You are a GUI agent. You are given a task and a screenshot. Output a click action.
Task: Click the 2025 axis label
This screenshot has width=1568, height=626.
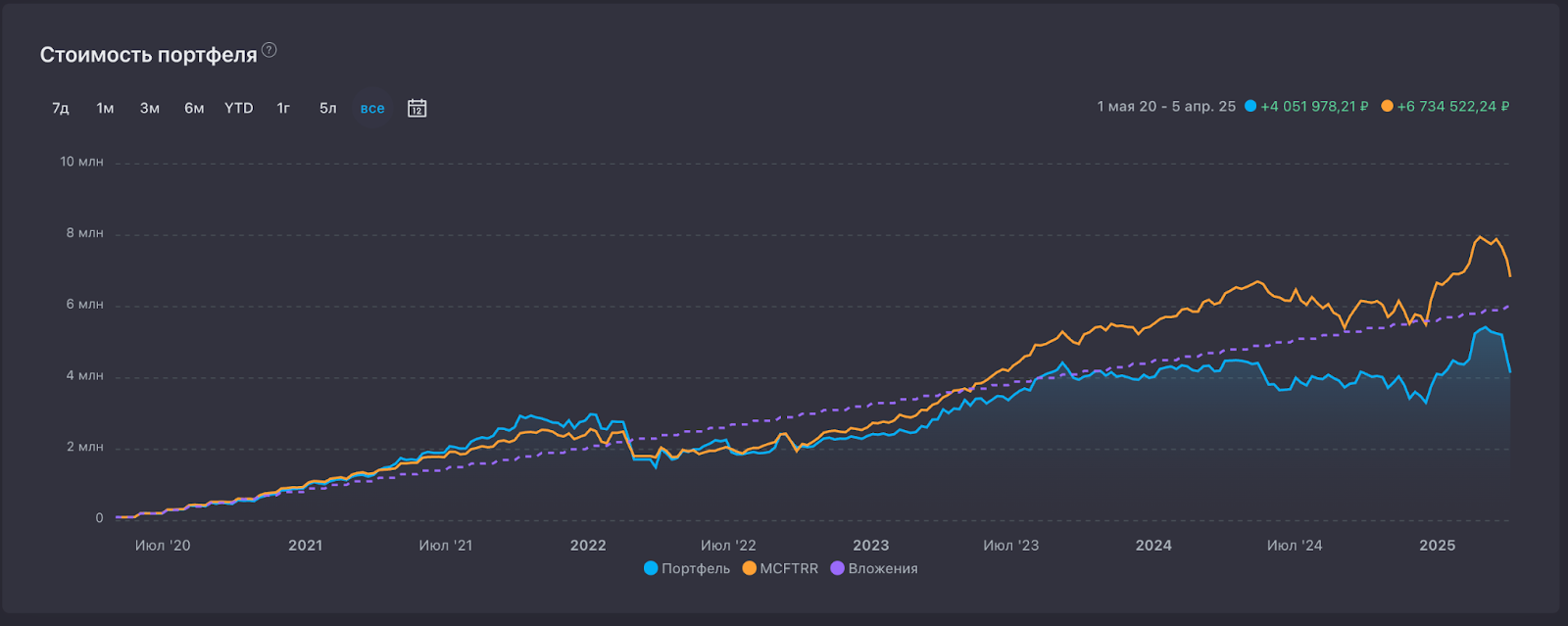(1438, 546)
